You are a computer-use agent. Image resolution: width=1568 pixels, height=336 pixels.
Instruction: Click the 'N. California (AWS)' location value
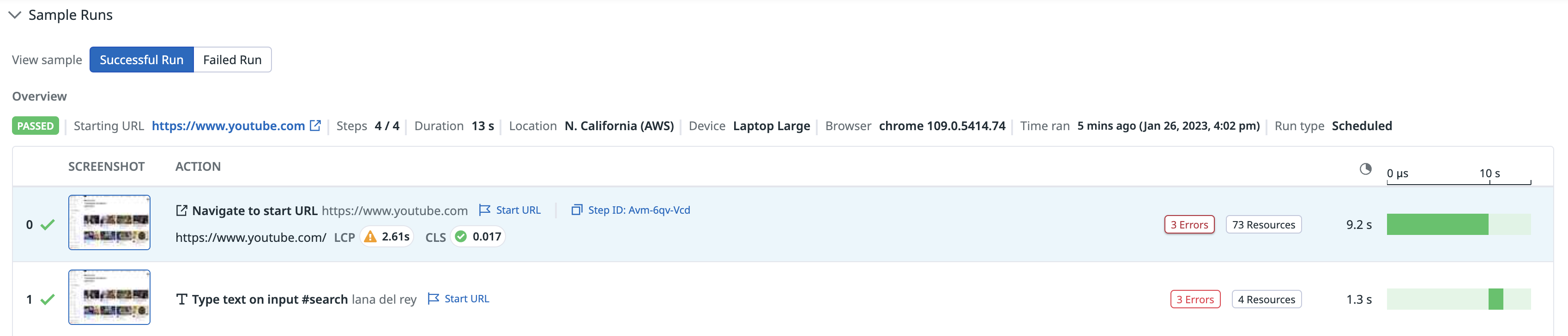click(619, 126)
